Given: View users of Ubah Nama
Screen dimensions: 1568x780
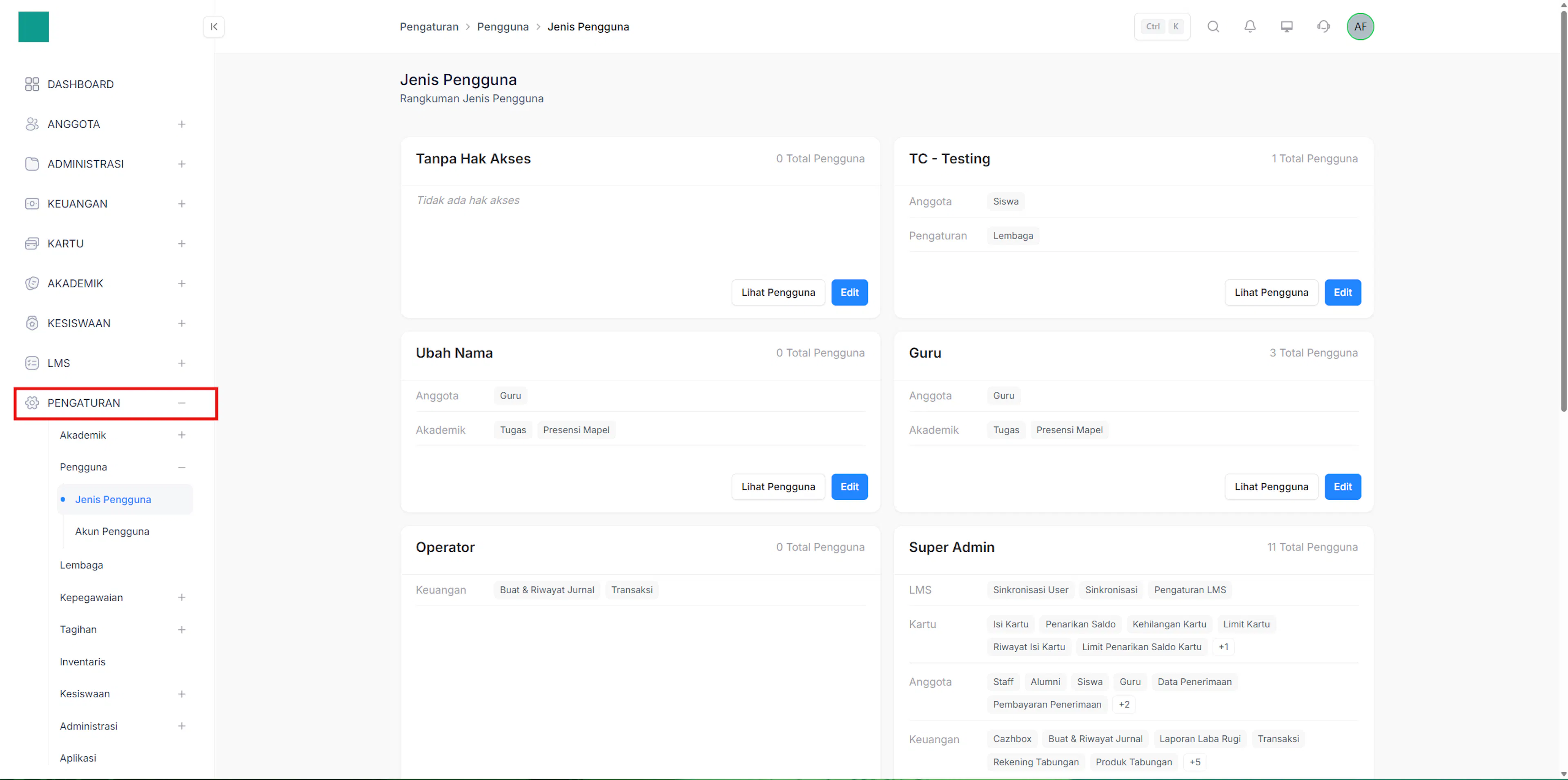Looking at the screenshot, I should tap(778, 486).
